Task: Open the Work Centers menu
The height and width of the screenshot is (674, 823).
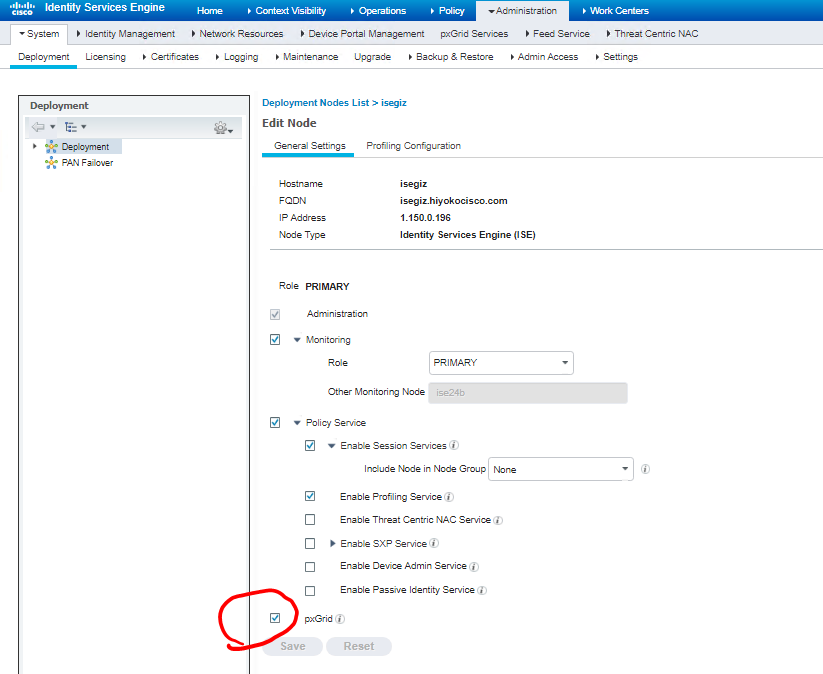Action: (x=616, y=10)
